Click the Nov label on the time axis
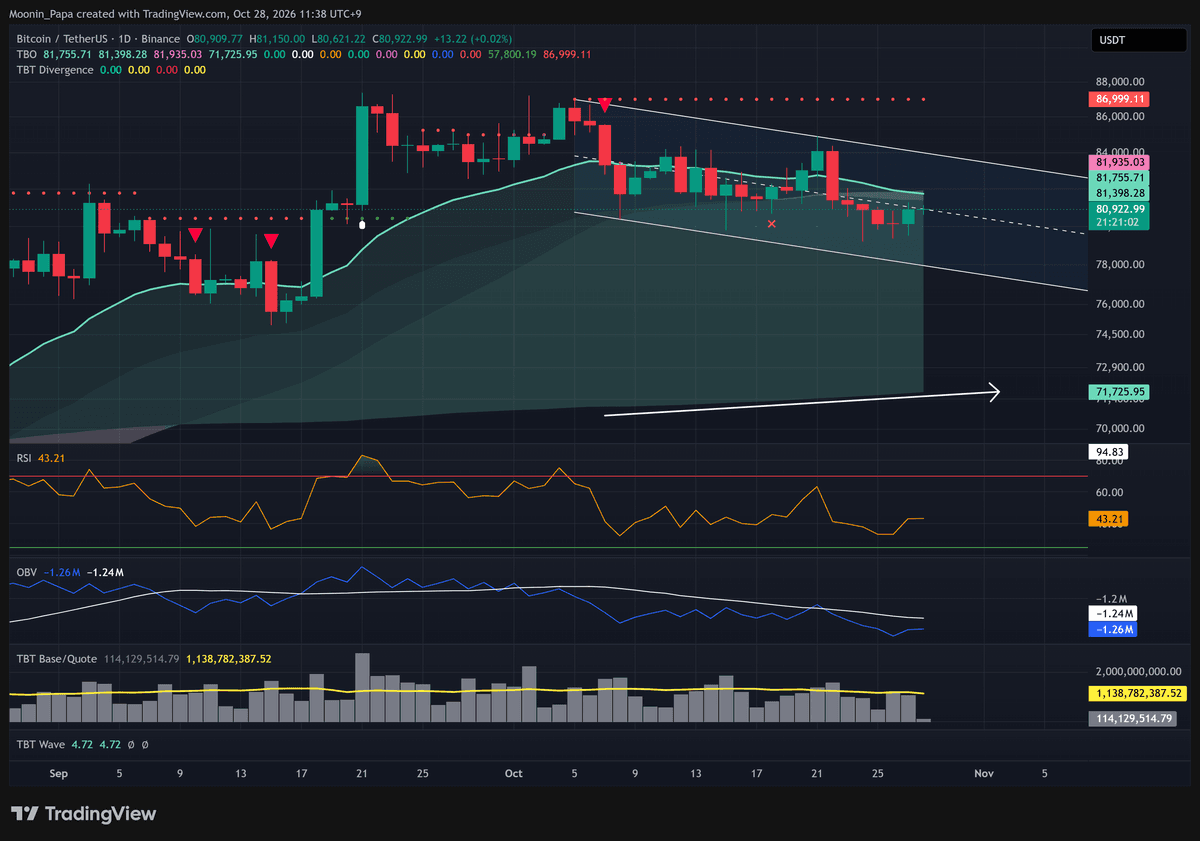 point(983,773)
